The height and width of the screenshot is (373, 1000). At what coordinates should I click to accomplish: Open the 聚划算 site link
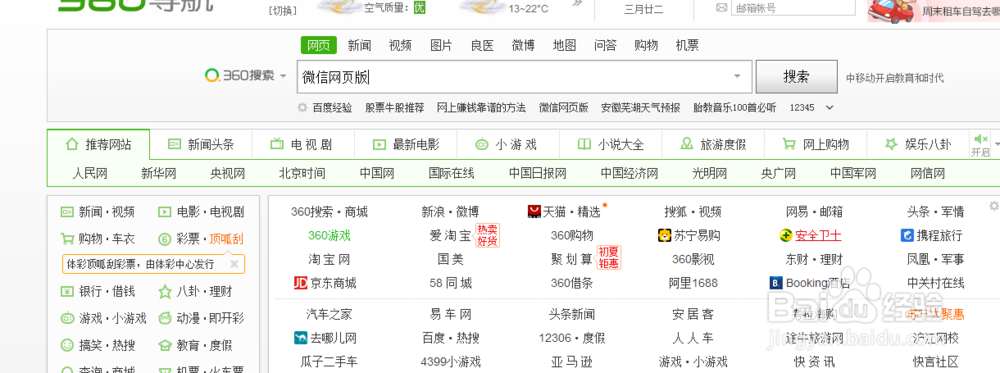click(571, 259)
